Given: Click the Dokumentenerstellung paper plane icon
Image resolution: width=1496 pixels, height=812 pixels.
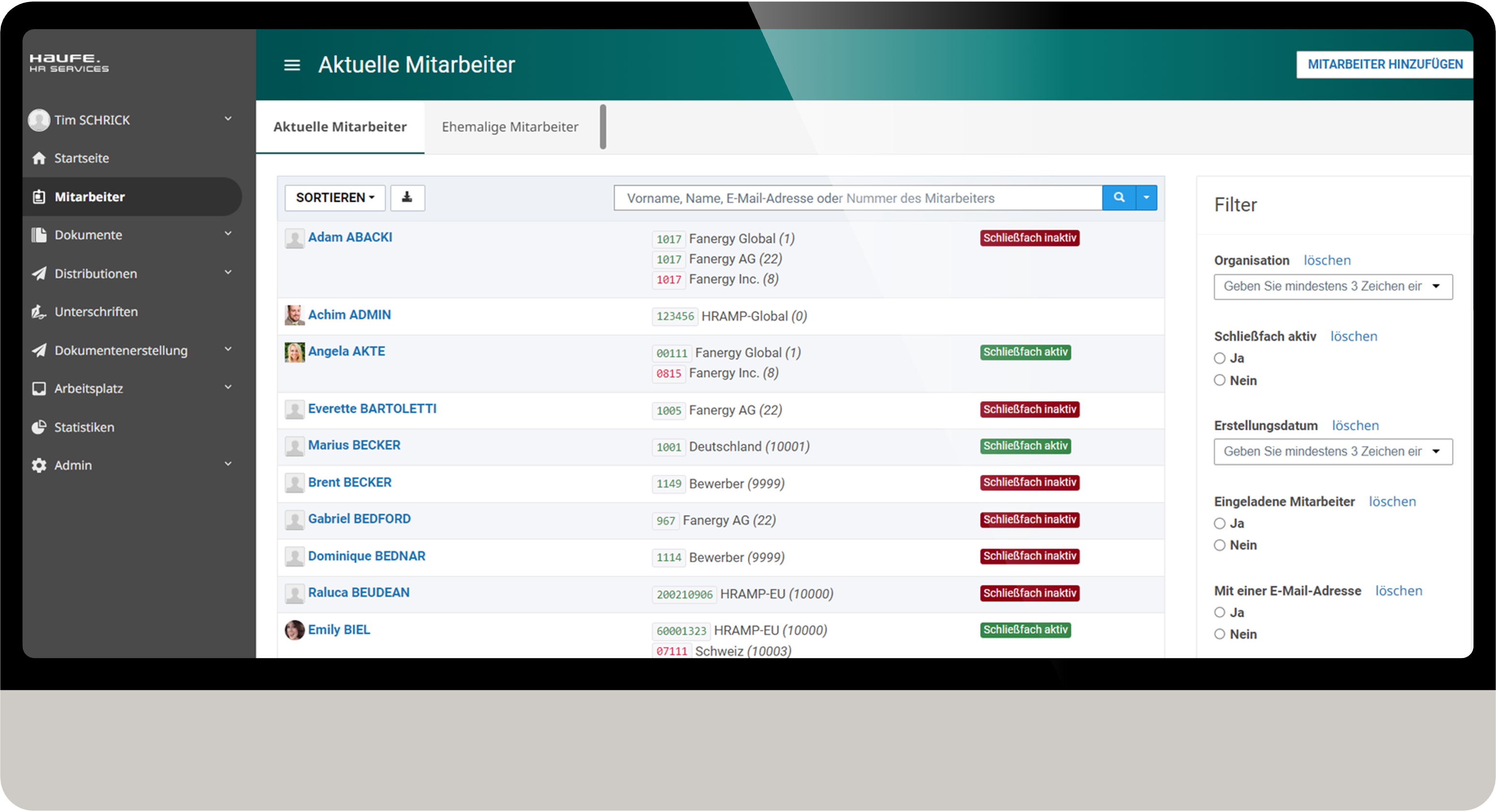Looking at the screenshot, I should (39, 350).
